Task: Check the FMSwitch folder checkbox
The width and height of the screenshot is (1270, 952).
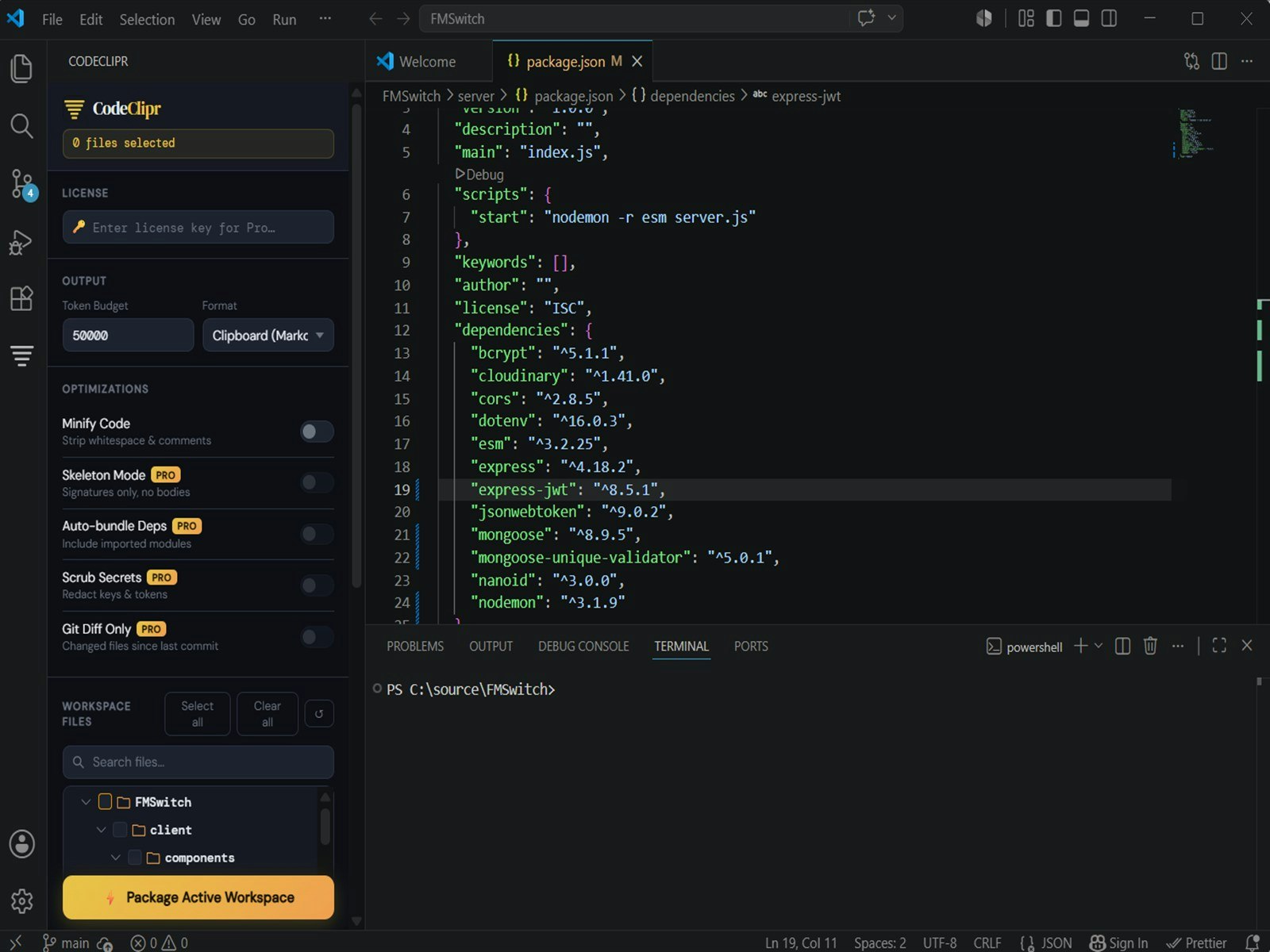Action: point(105,801)
